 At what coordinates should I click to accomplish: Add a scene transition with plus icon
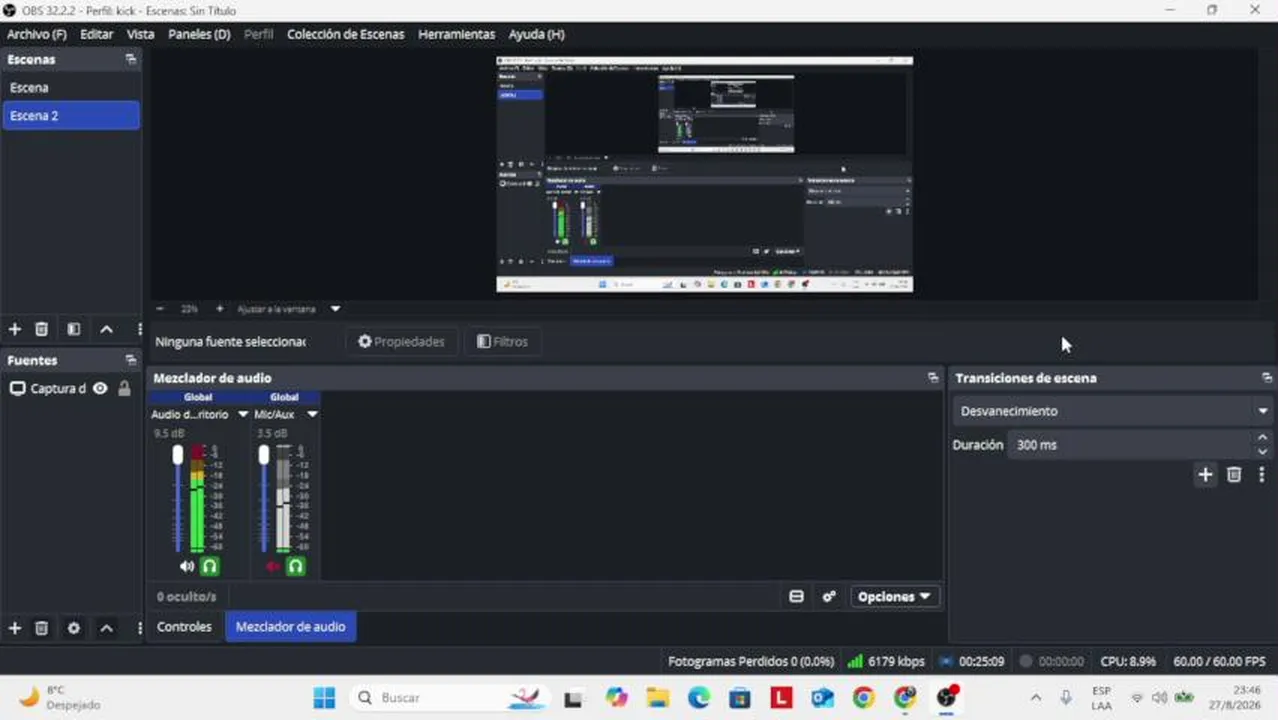coord(1205,475)
